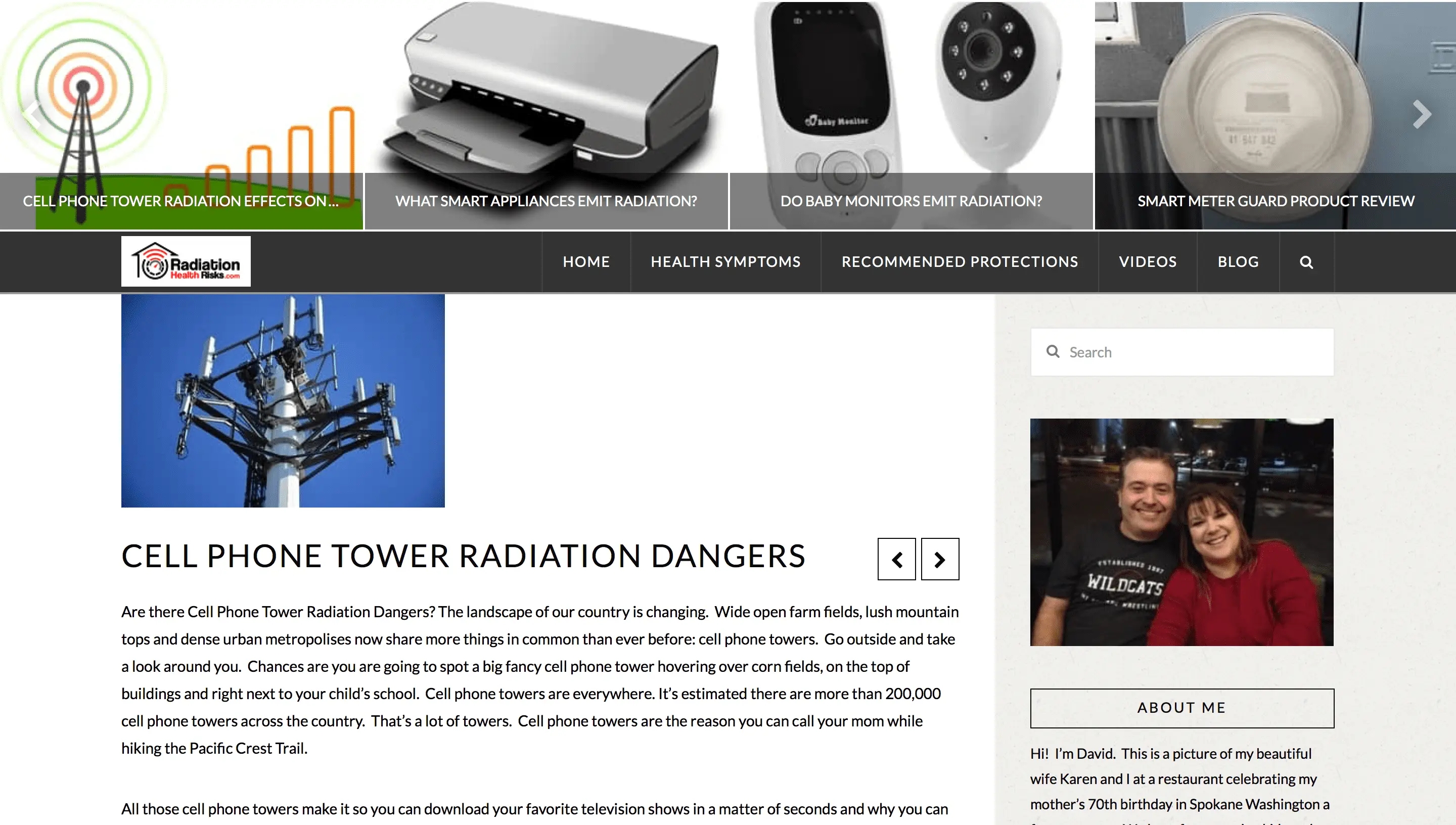Go to previous post arrow button

click(896, 559)
